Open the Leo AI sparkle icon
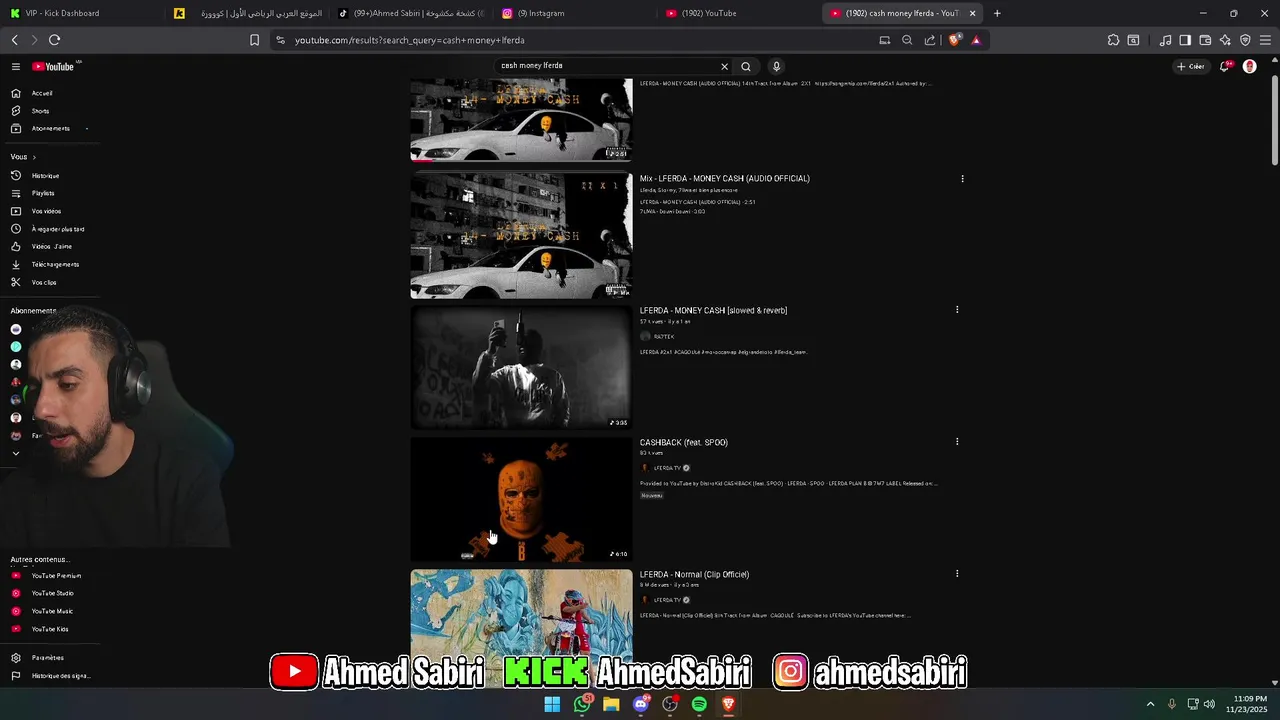The image size is (1280, 720). tap(1225, 40)
